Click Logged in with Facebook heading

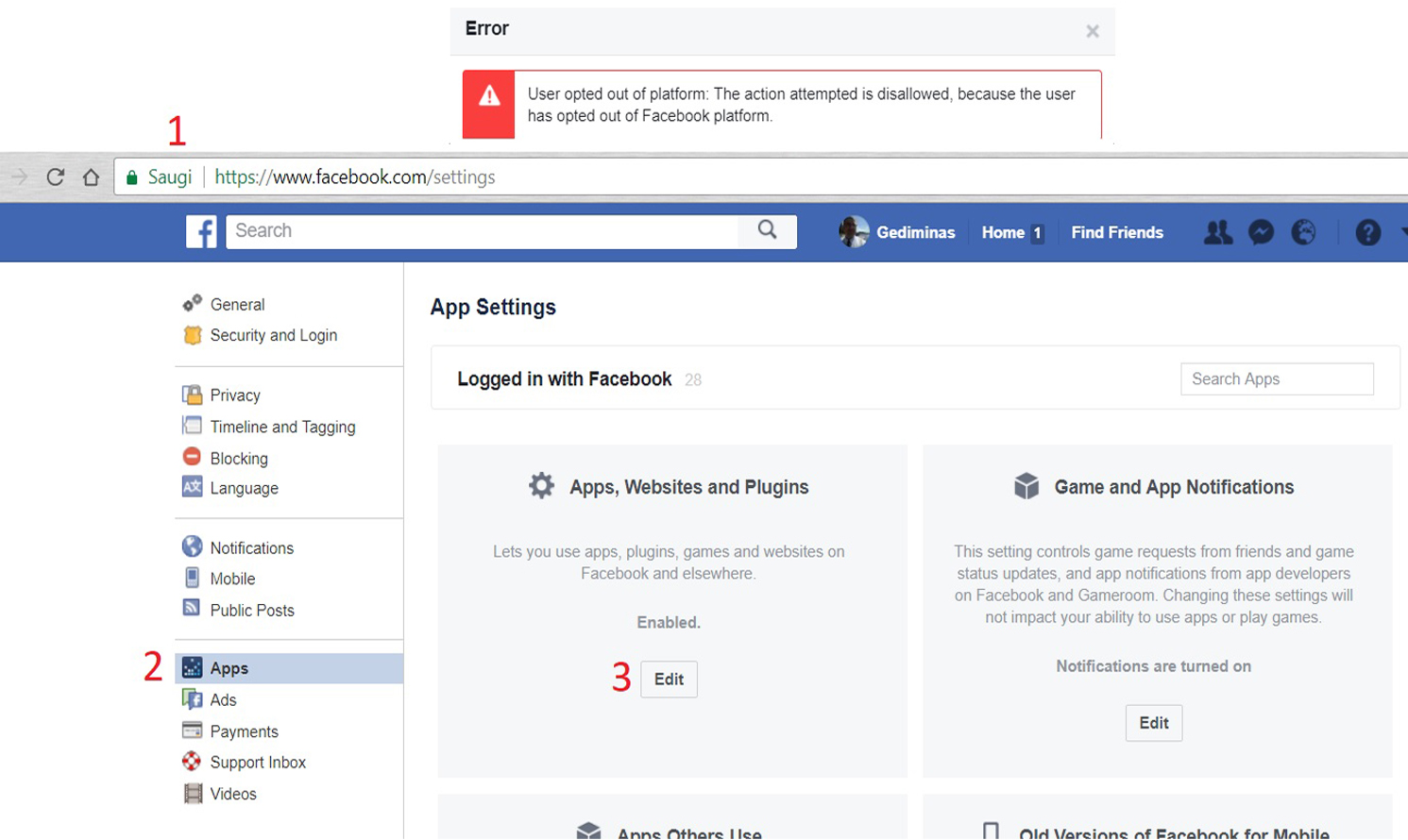tap(565, 379)
